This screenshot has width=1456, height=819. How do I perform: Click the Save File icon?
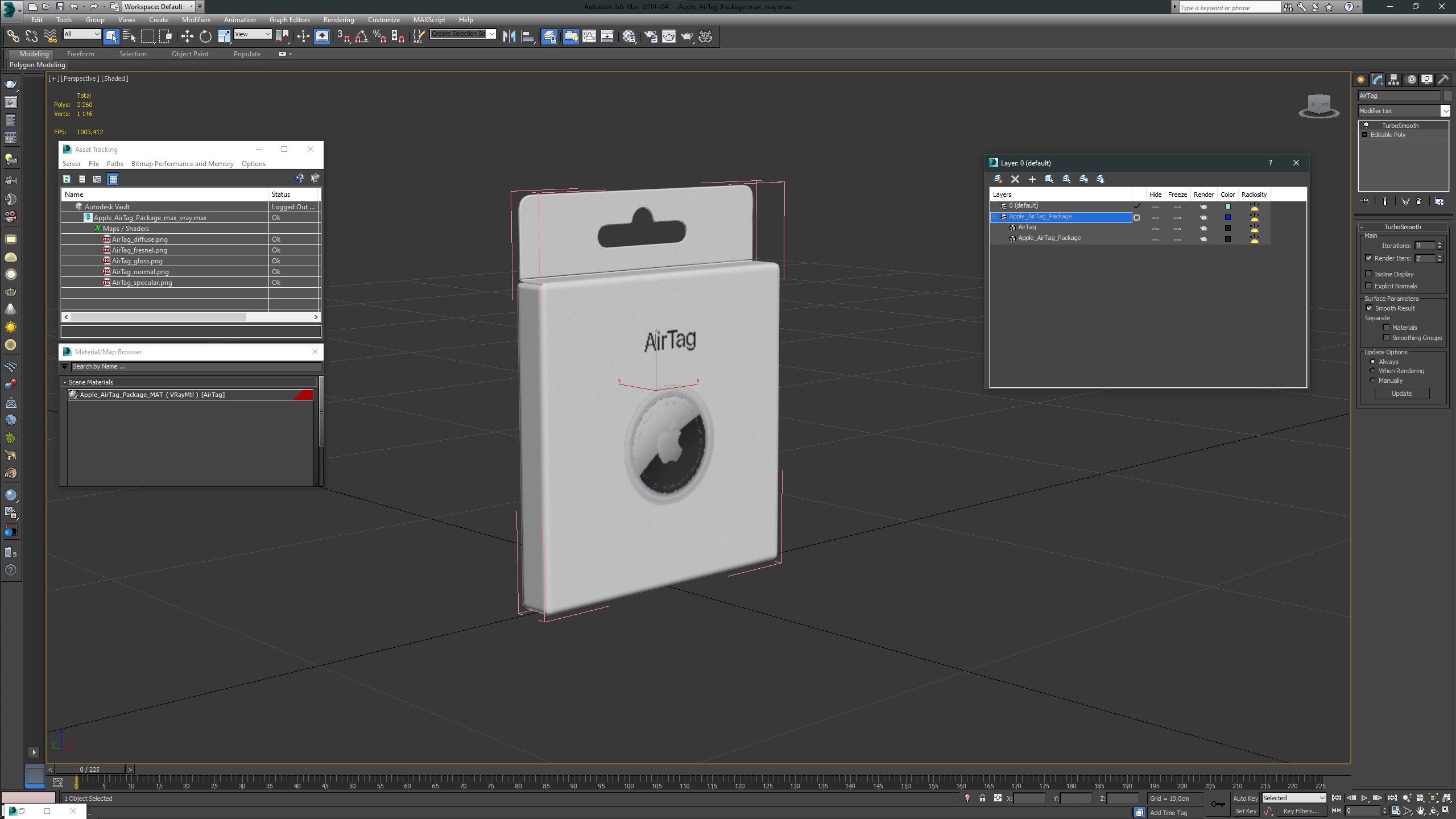click(x=60, y=6)
